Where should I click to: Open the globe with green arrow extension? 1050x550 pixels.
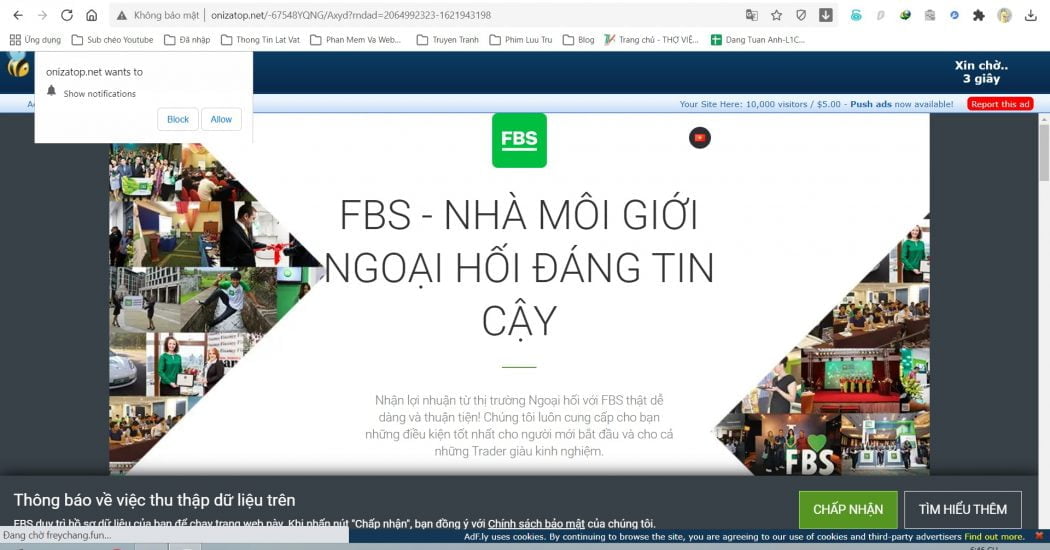905,15
